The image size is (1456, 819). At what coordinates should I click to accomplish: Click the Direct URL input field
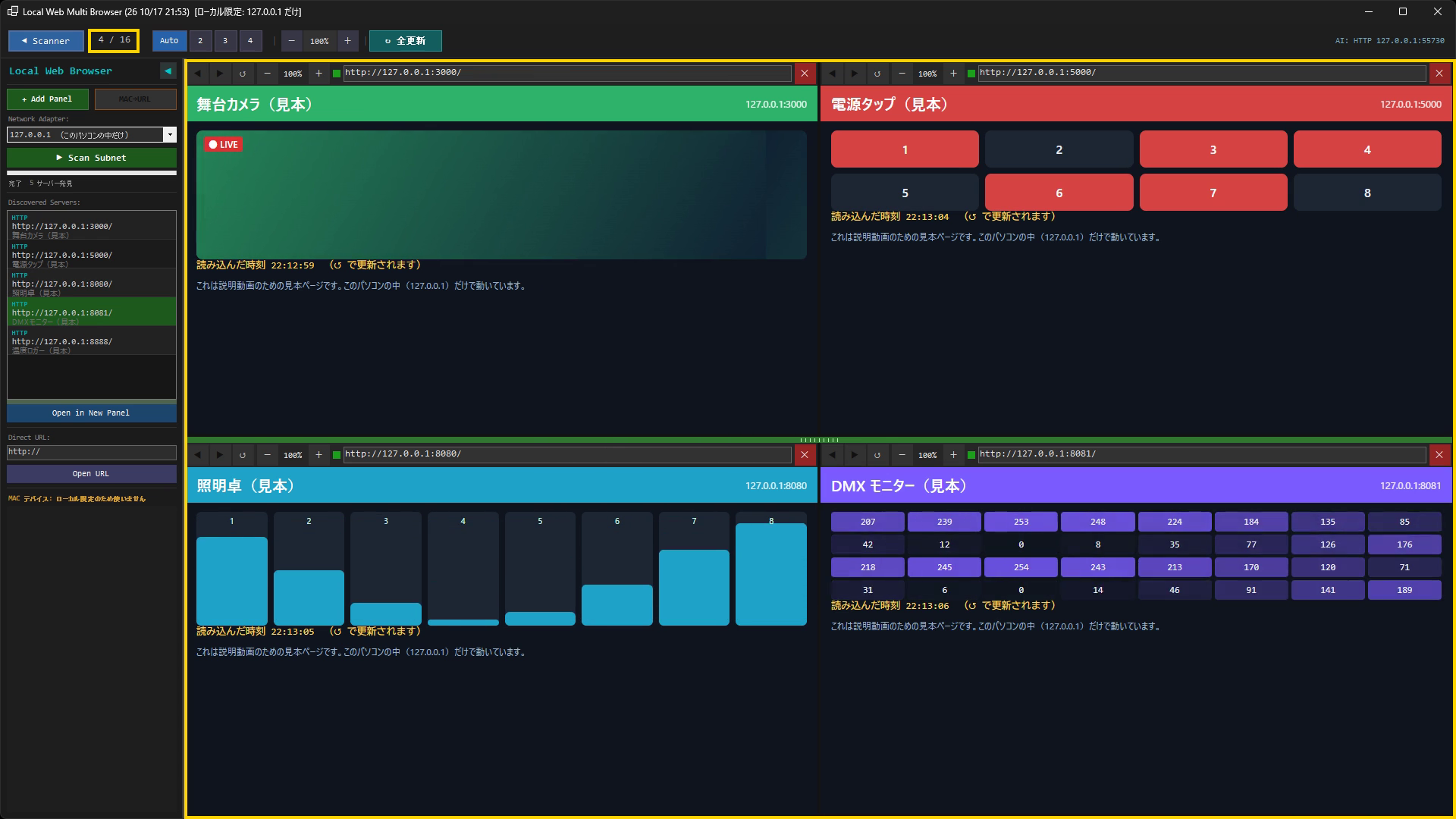[x=92, y=452]
